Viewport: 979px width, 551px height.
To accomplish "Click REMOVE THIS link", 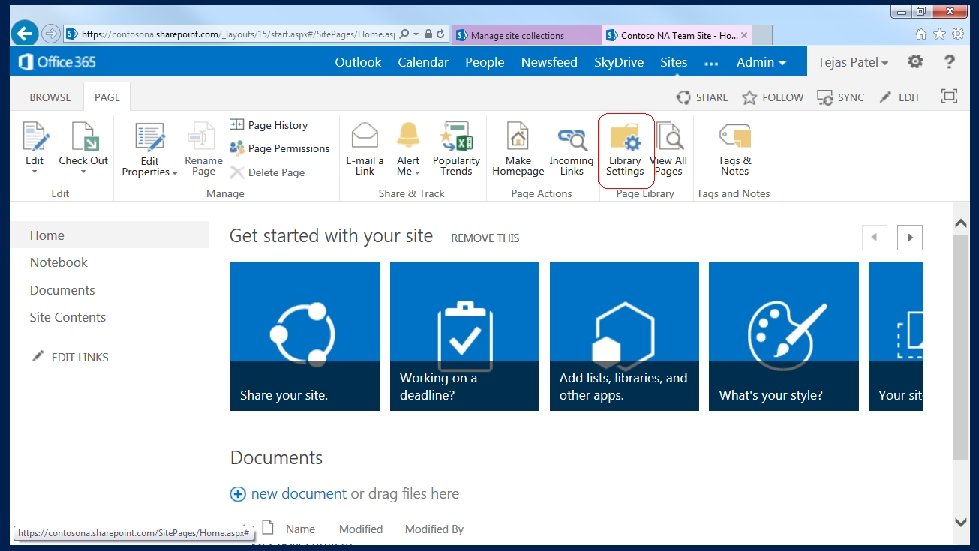I will (485, 238).
